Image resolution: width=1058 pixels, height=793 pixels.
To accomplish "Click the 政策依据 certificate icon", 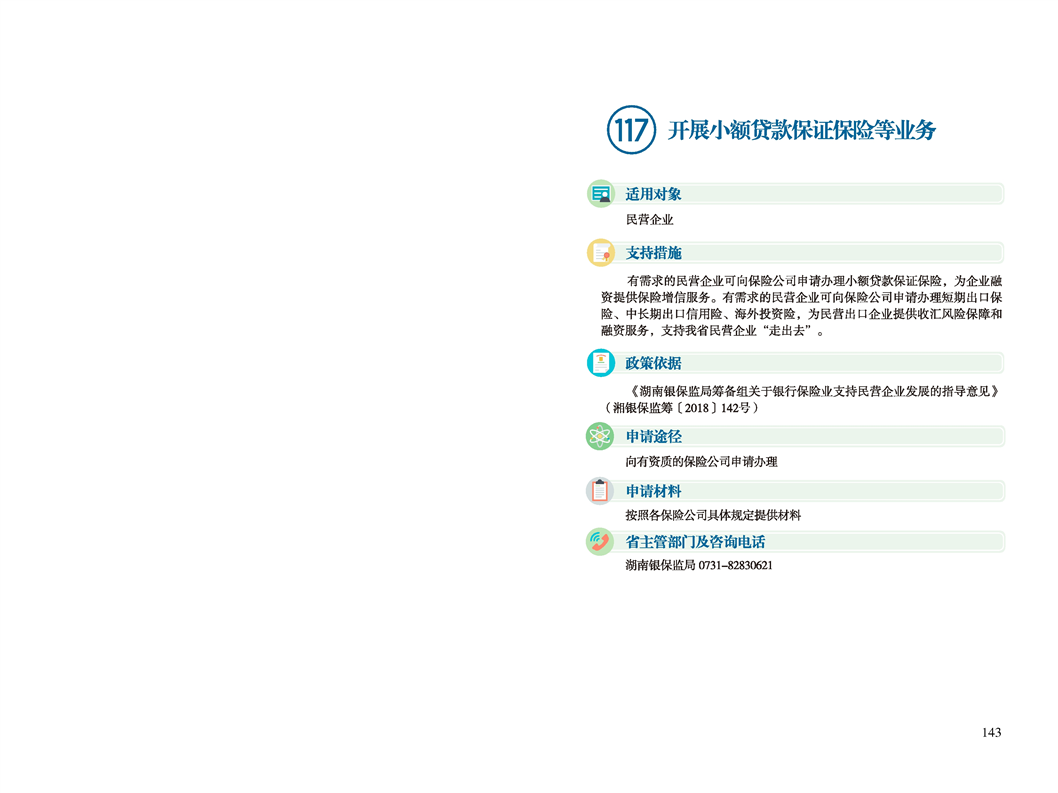I will (x=601, y=362).
